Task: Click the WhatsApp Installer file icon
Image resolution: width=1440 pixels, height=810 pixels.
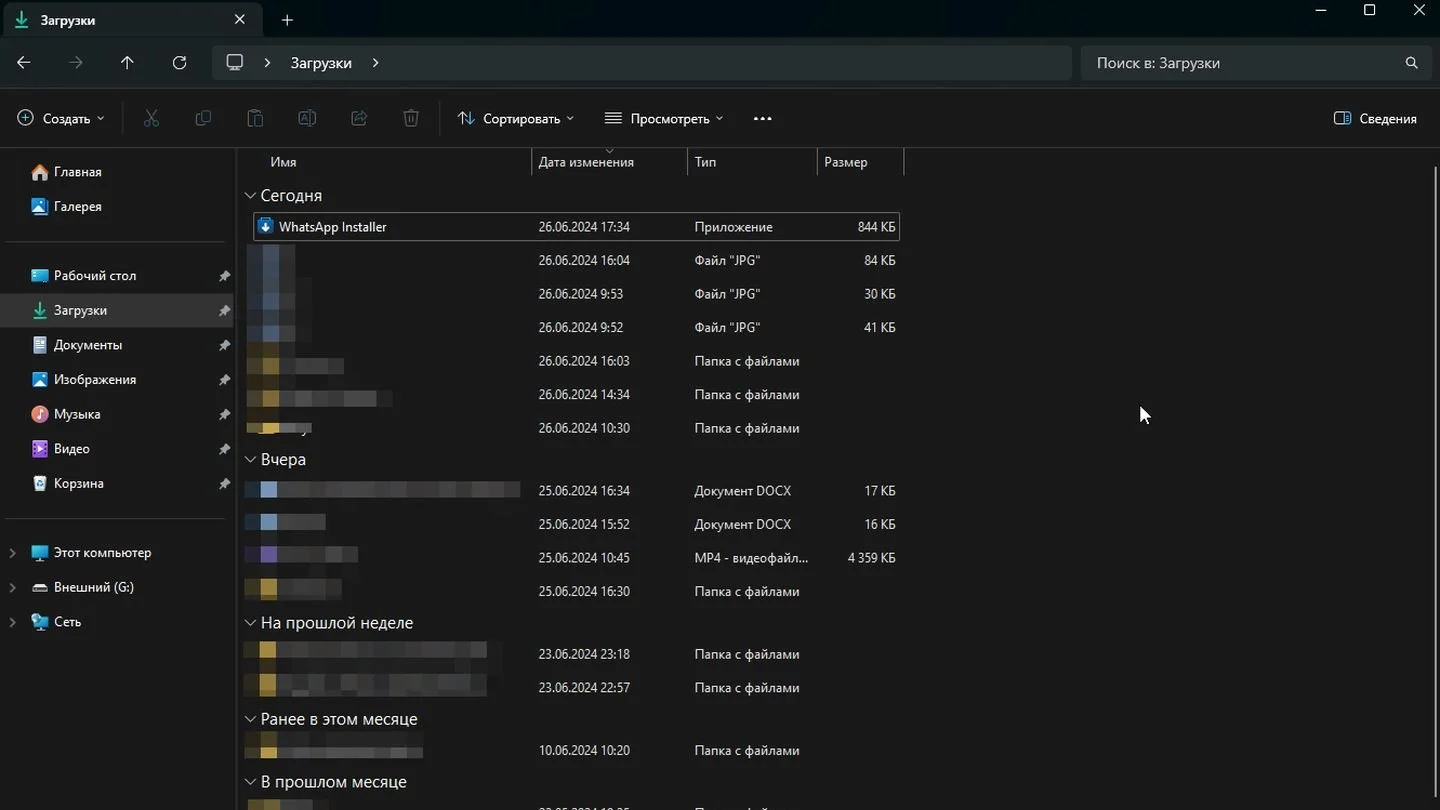Action: (x=265, y=227)
